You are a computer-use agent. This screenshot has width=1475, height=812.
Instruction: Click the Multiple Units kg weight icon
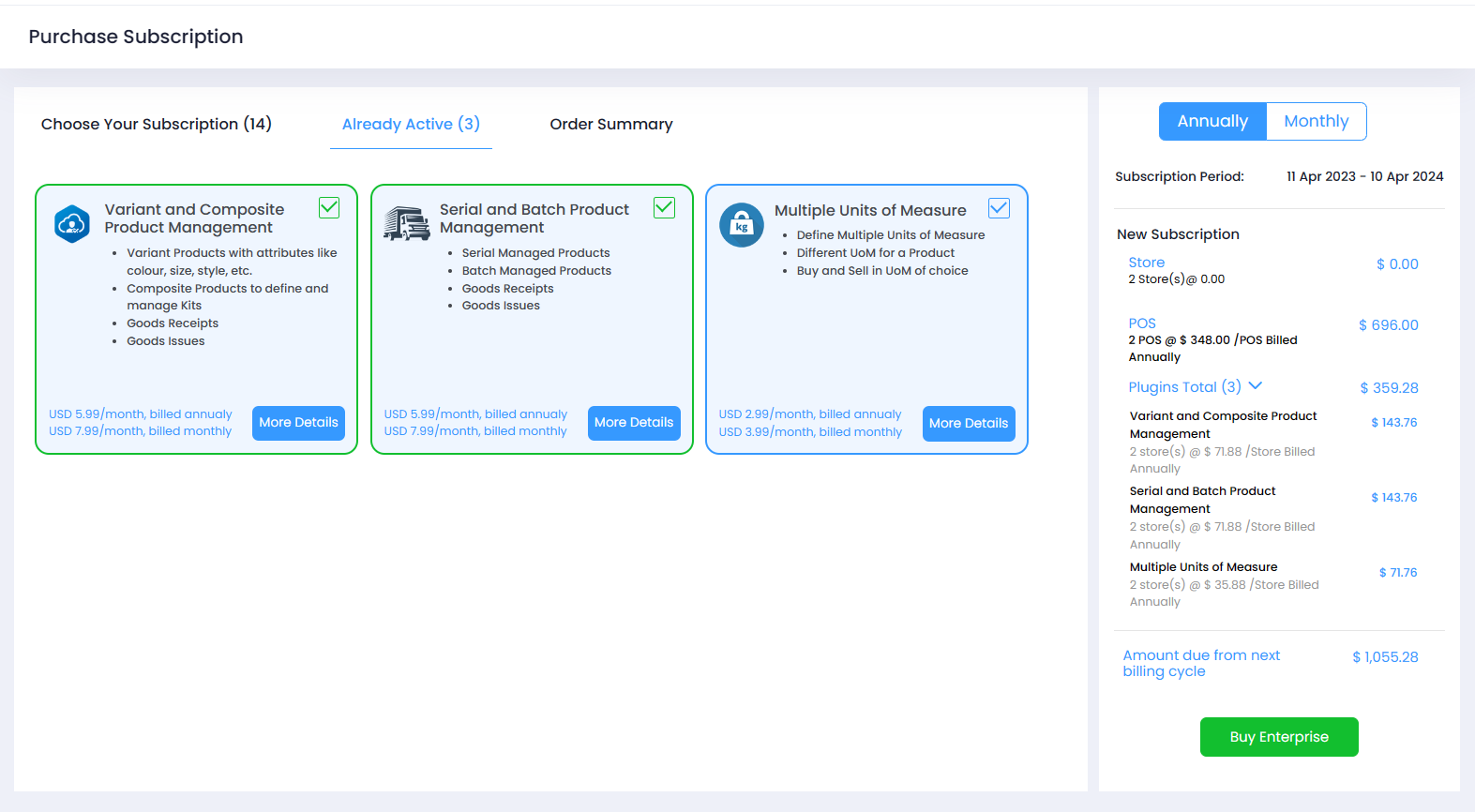[742, 225]
